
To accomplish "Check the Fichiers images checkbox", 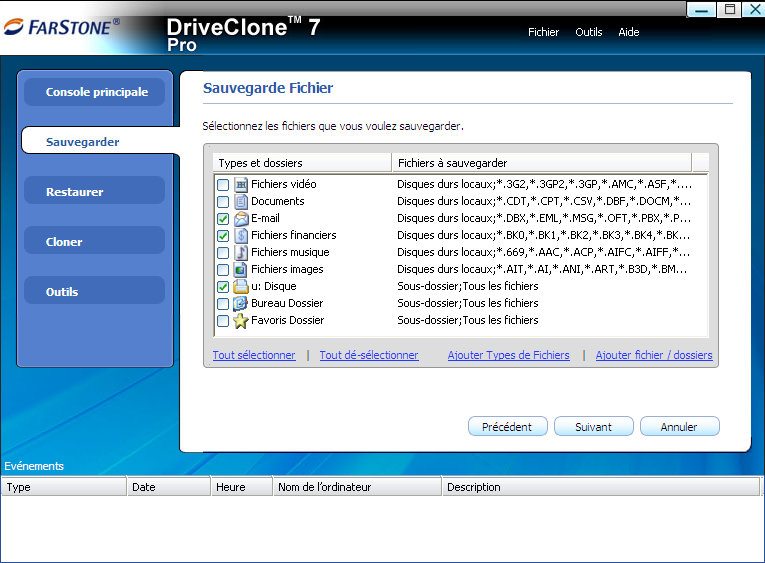I will point(223,270).
